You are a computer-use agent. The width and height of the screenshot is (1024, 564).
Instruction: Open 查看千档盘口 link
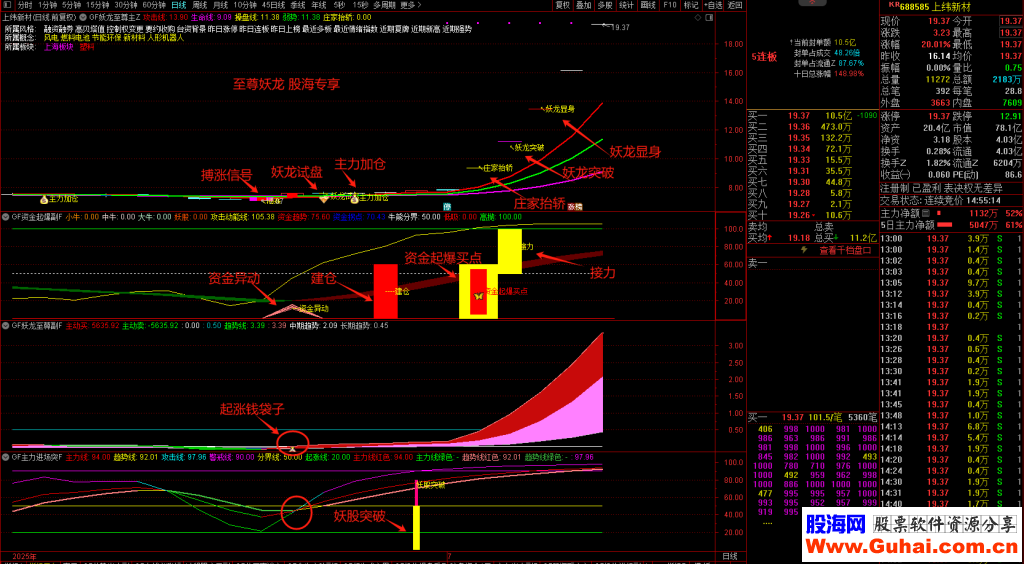846,249
